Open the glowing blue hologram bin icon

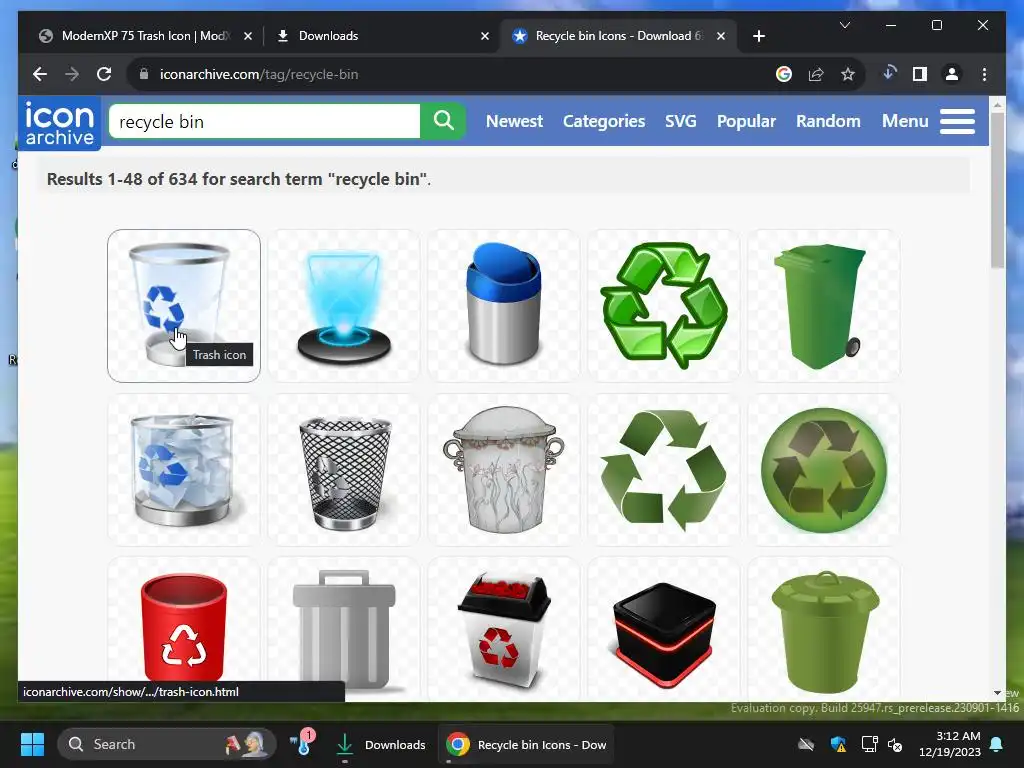(344, 306)
